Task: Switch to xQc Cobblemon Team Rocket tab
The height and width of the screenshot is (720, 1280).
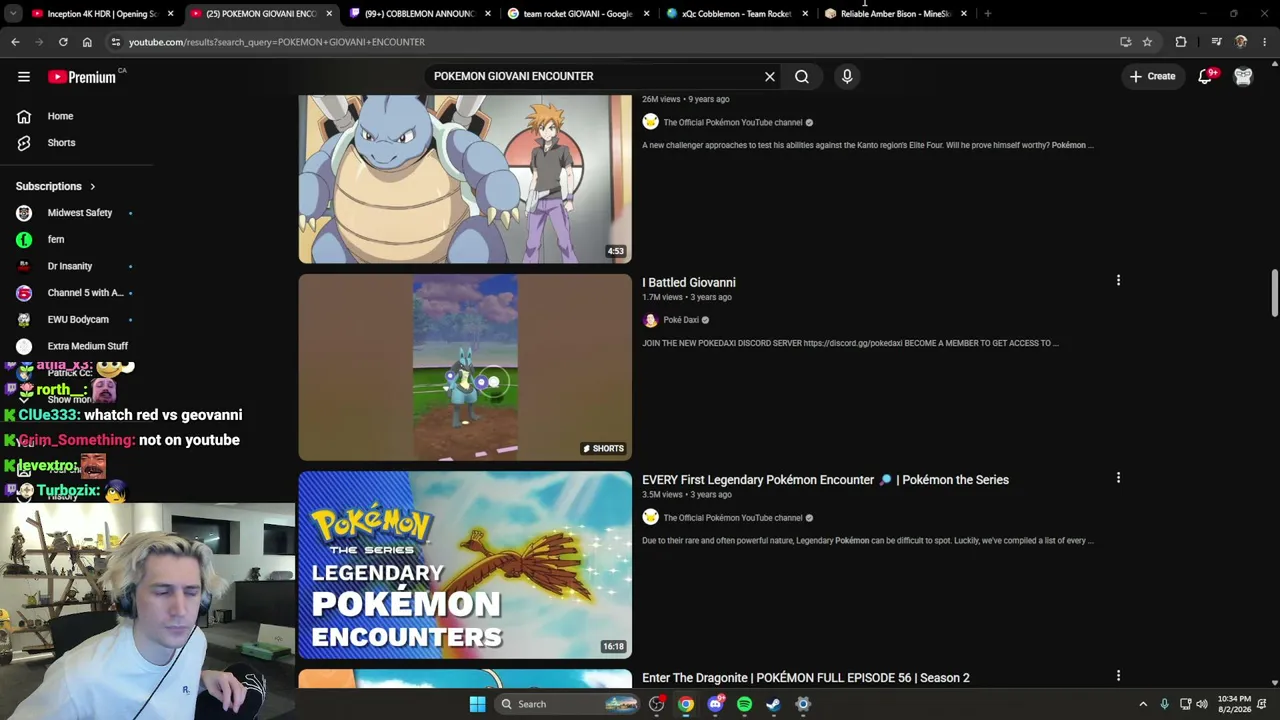Action: [x=736, y=14]
